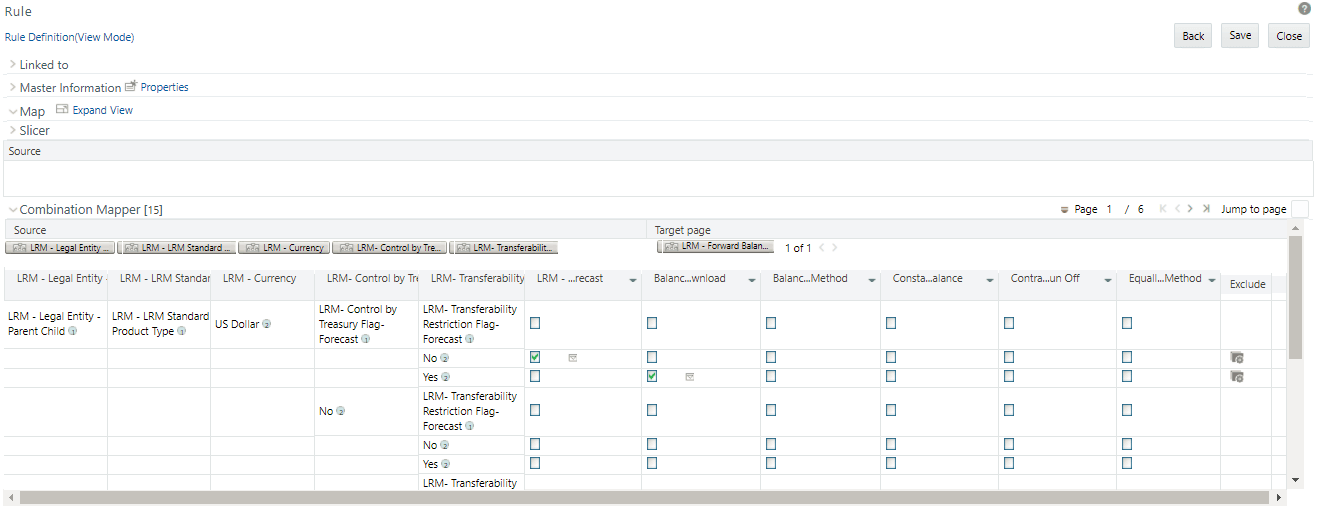Viewport: 1319px width, 521px height.
Task: Click the Exclude icon in the first No row
Action: coord(1237,357)
